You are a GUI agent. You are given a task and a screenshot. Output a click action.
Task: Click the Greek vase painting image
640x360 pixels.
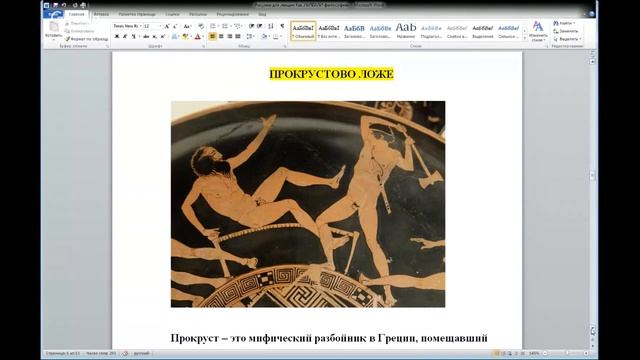(x=308, y=204)
